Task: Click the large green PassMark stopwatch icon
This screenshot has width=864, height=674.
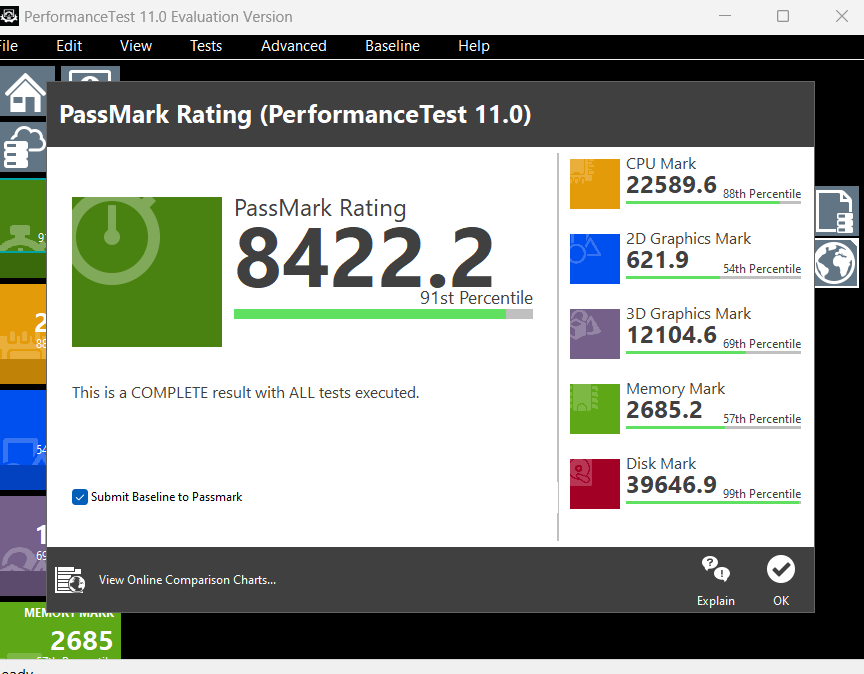Action: click(147, 272)
